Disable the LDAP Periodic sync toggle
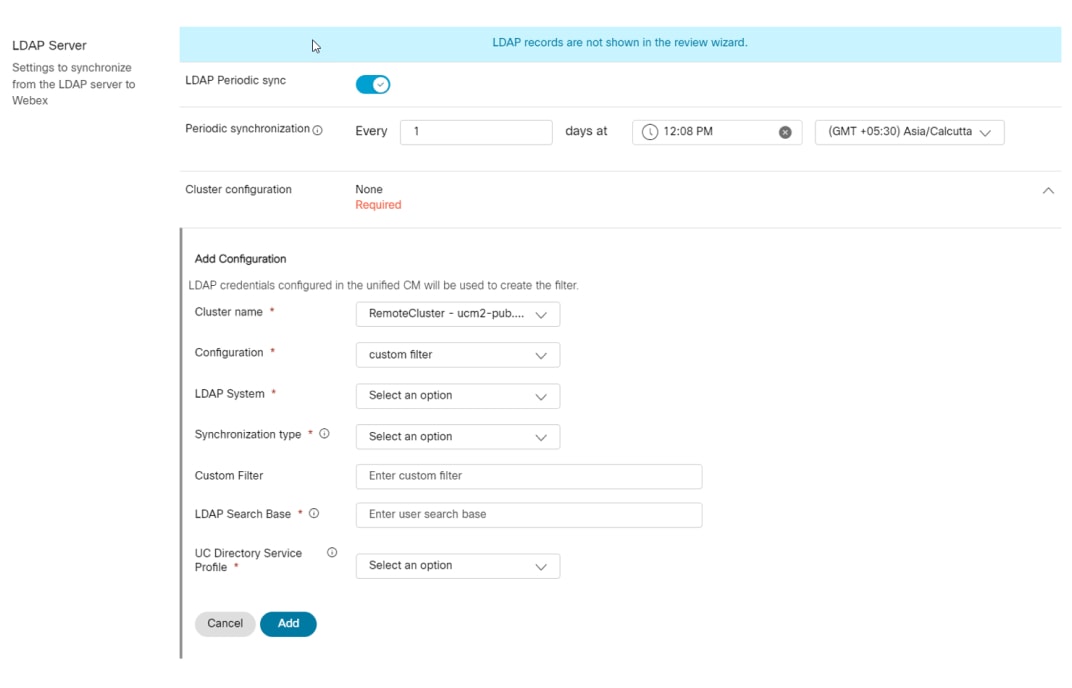The image size is (1072, 688). (x=373, y=85)
